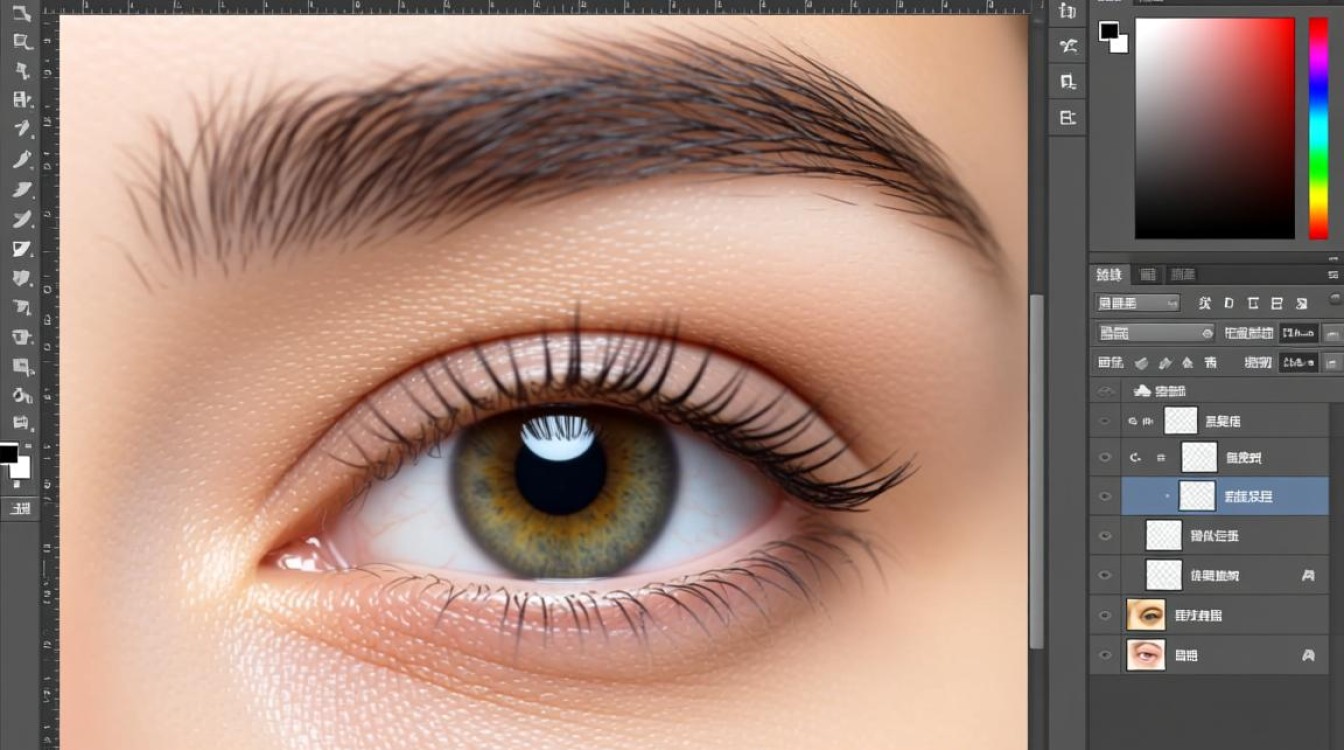Click the pixel layer filter icon beside the kind dropdown
The width and height of the screenshot is (1344, 750).
1204,303
